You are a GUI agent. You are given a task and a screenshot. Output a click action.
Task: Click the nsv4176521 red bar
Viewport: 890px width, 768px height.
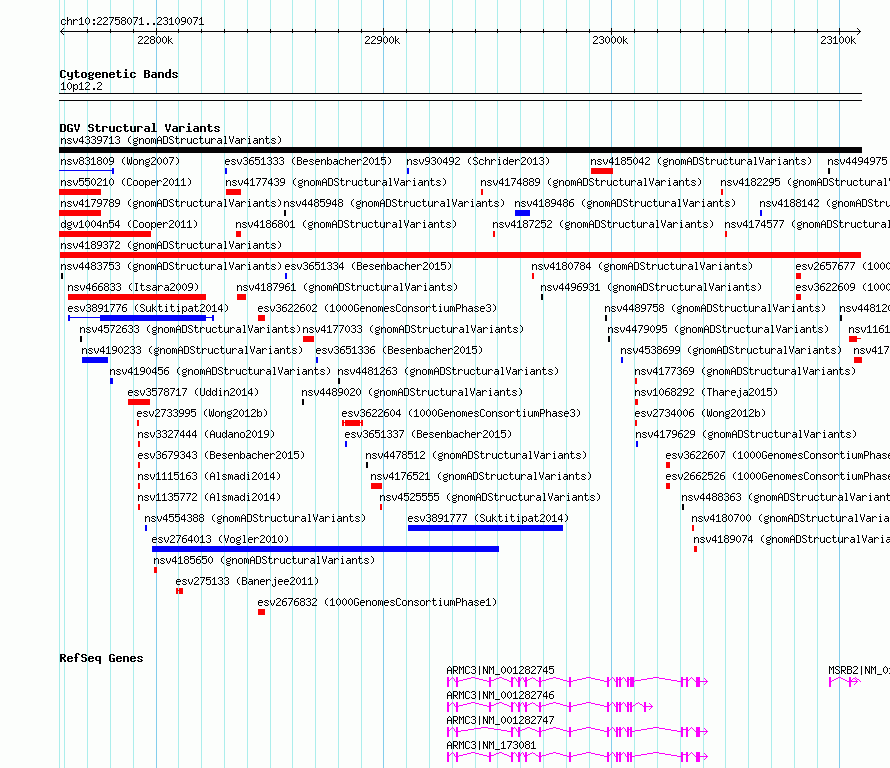coord(376,486)
